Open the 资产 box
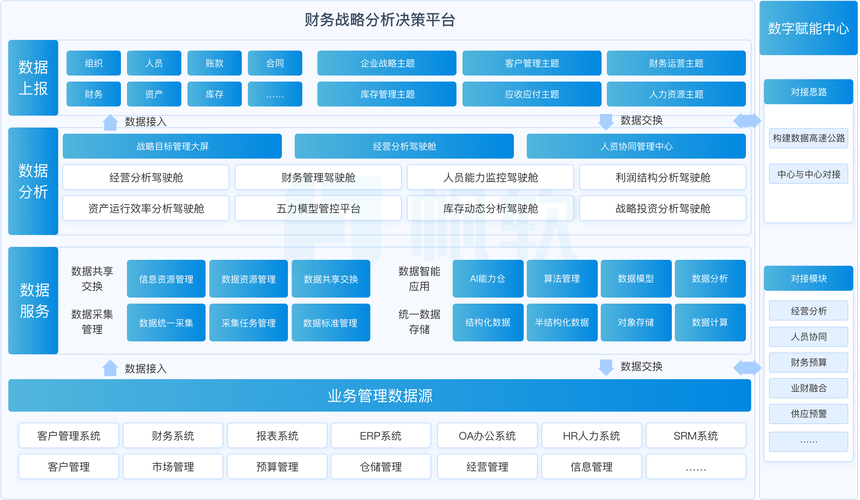Viewport: 860px width, 500px height. tap(154, 94)
